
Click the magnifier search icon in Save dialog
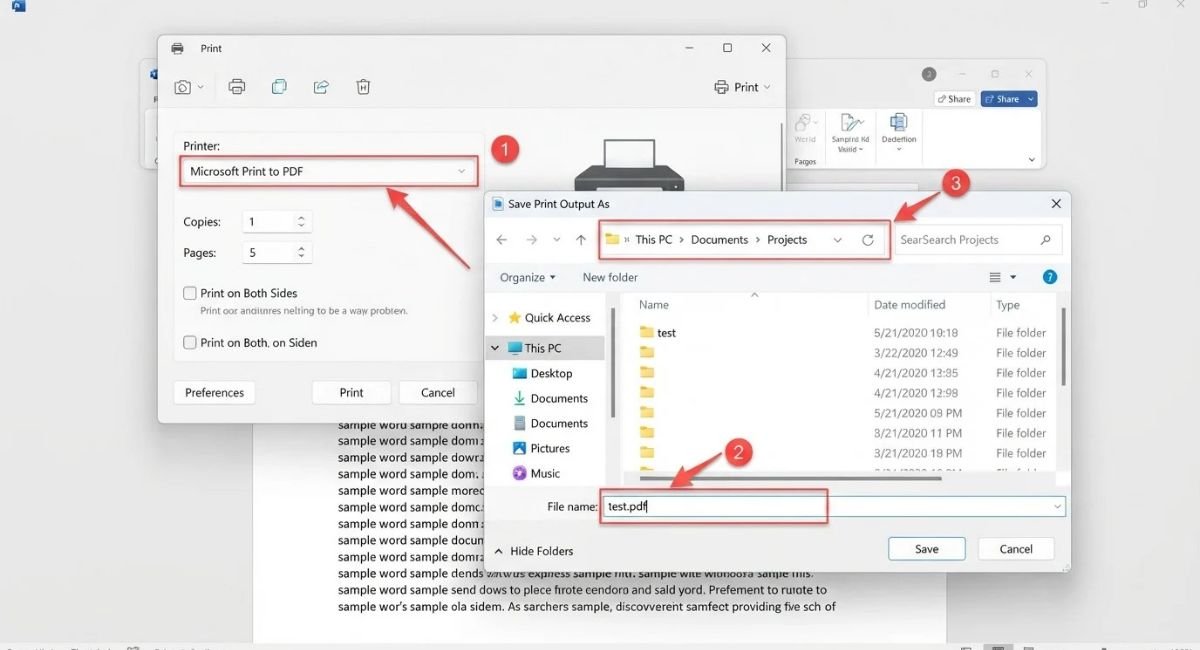(x=1046, y=240)
